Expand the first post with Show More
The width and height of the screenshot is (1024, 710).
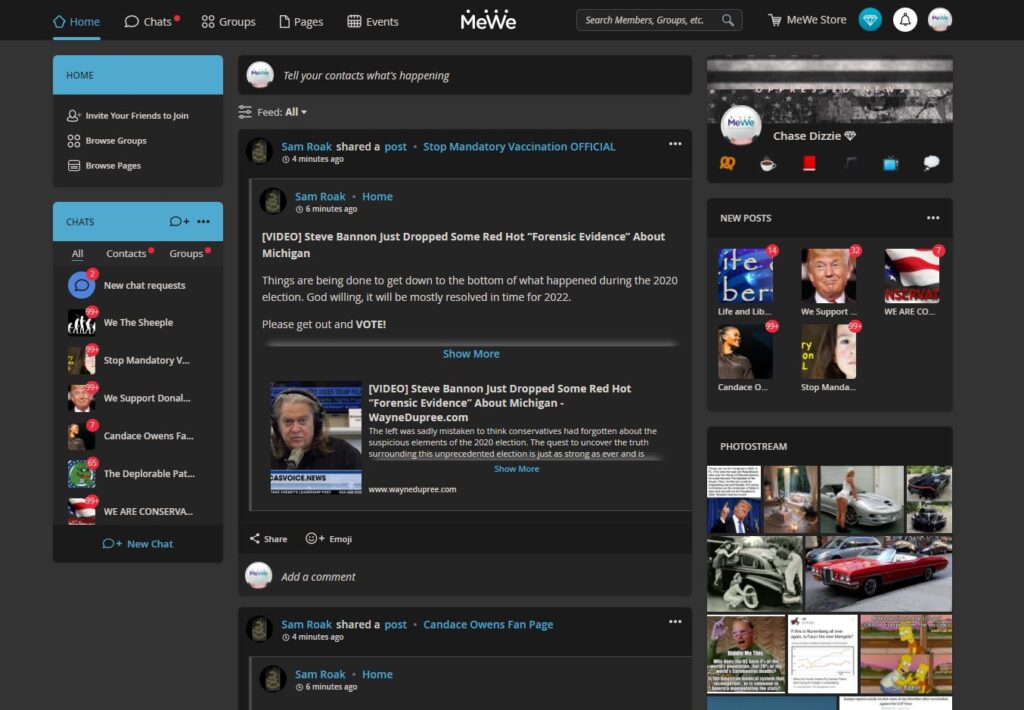tap(471, 353)
